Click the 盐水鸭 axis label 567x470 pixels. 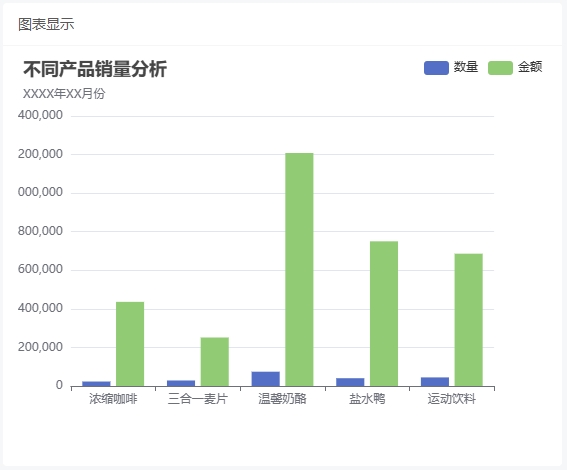coord(367,399)
